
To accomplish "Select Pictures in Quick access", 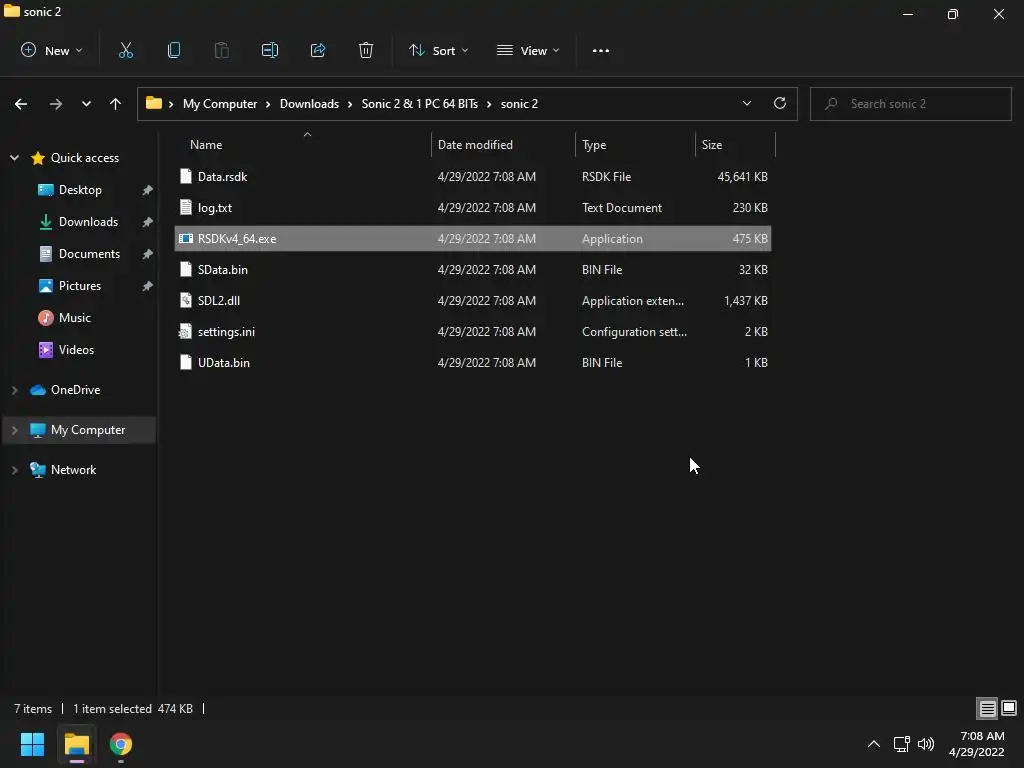I will (x=80, y=286).
